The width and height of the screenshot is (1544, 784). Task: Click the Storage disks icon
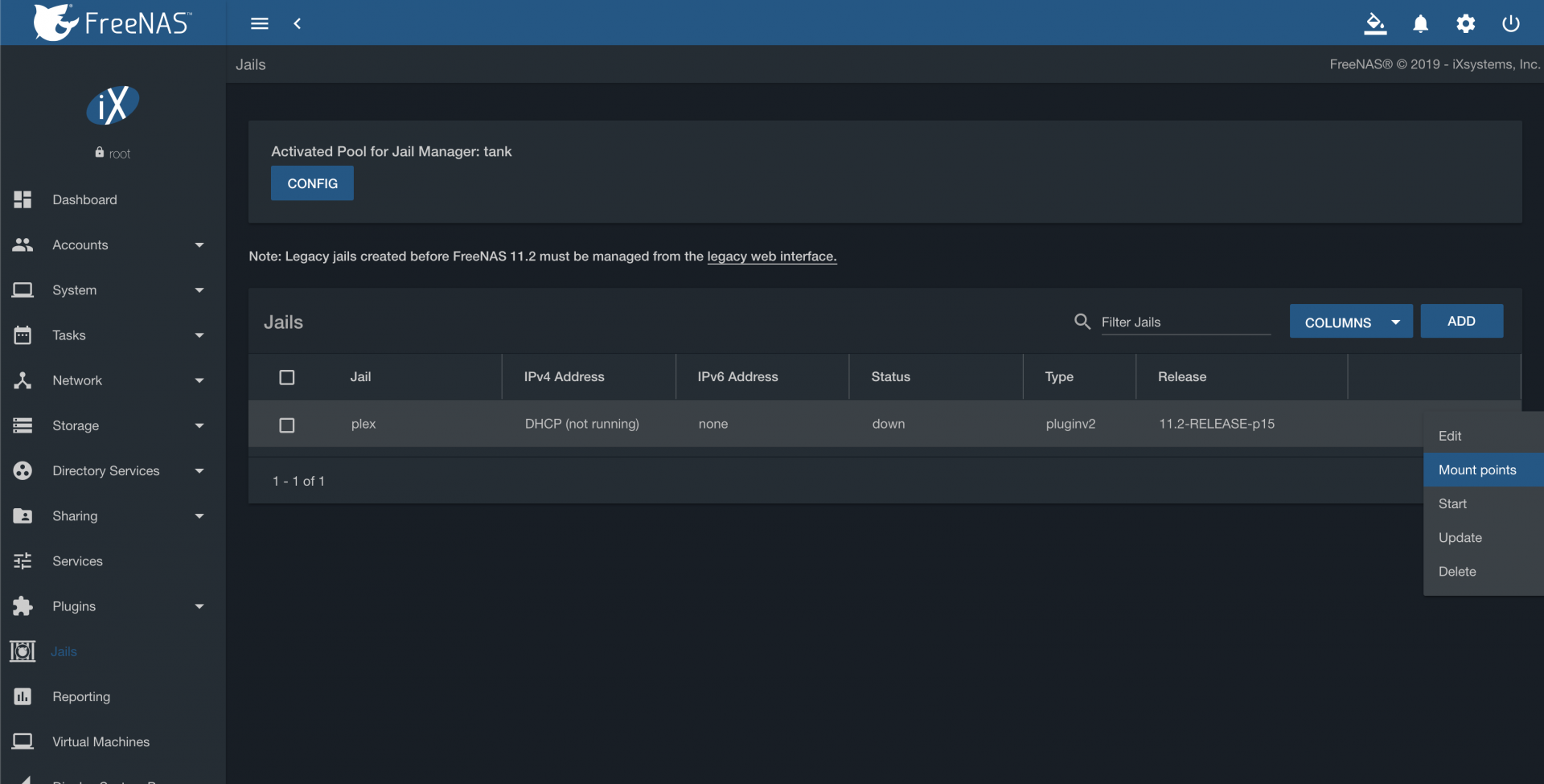(x=23, y=425)
